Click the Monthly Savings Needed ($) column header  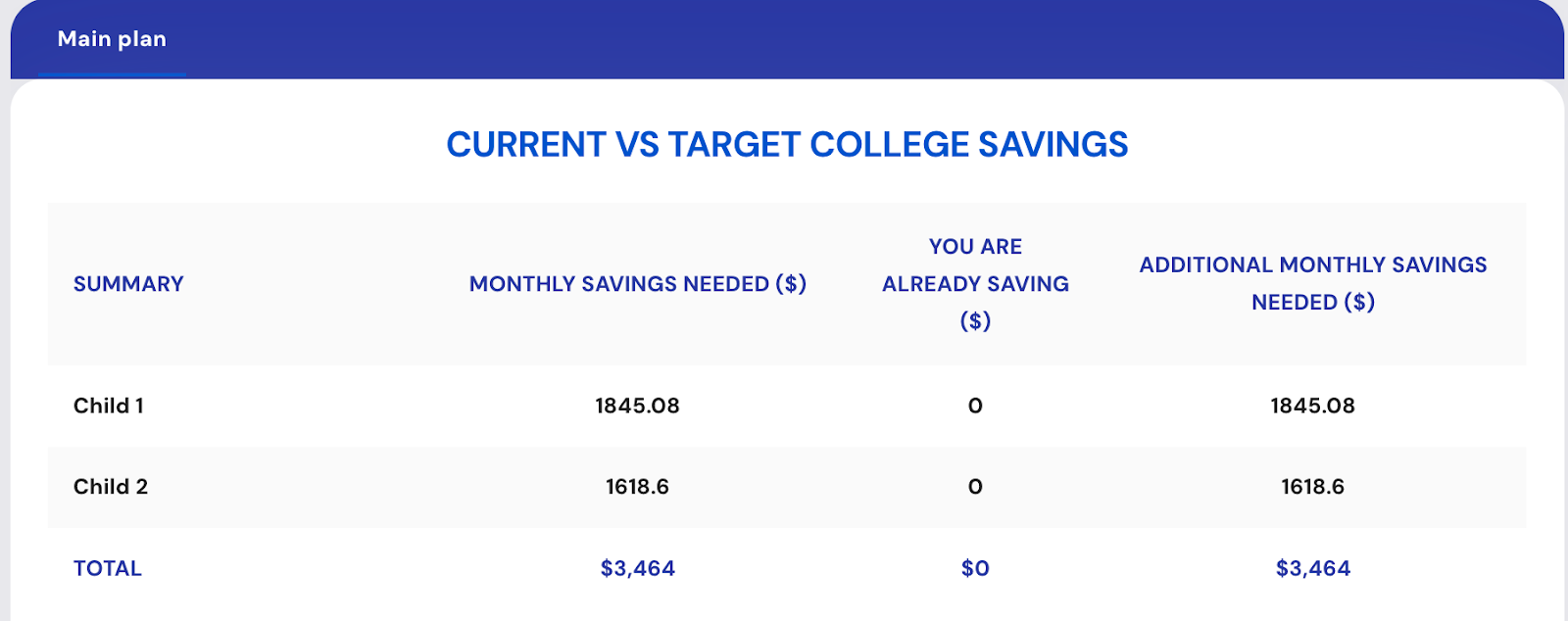(x=637, y=284)
